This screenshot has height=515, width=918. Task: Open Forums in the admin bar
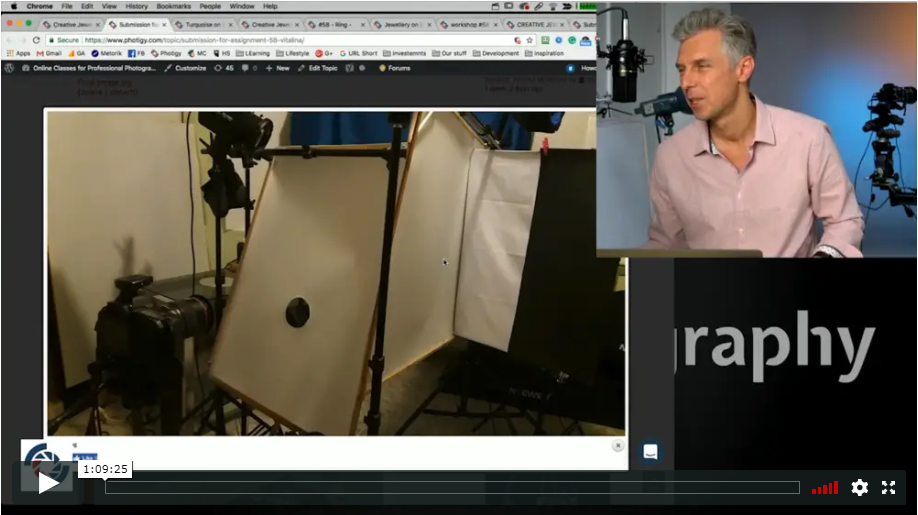pyautogui.click(x=395, y=68)
